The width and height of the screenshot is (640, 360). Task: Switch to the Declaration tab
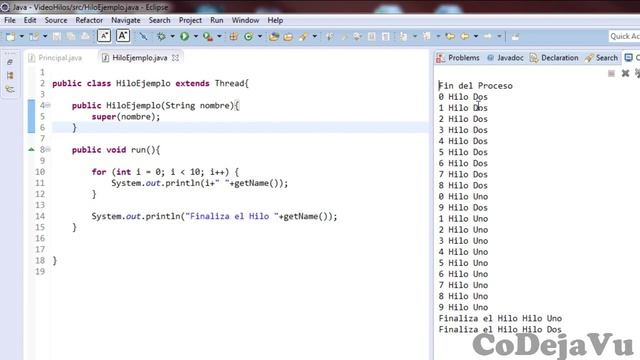tap(554, 58)
